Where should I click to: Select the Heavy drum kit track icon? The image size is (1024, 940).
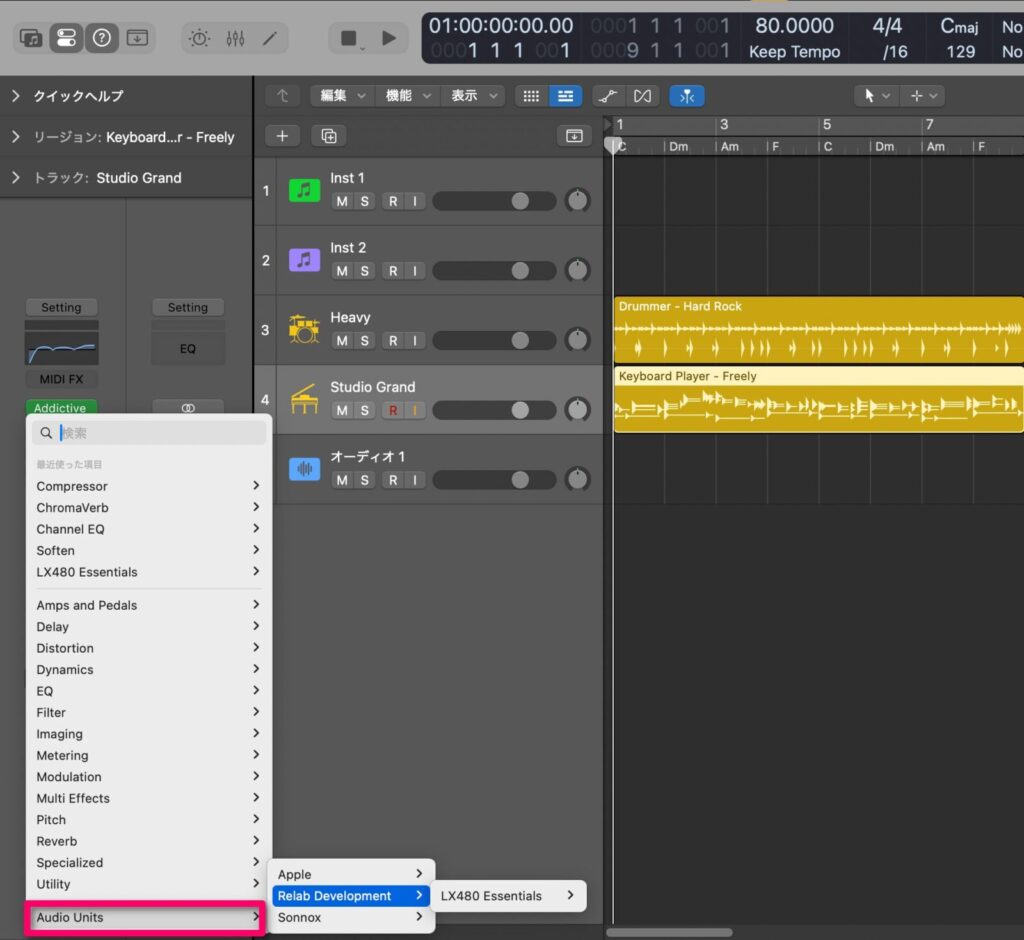click(304, 329)
